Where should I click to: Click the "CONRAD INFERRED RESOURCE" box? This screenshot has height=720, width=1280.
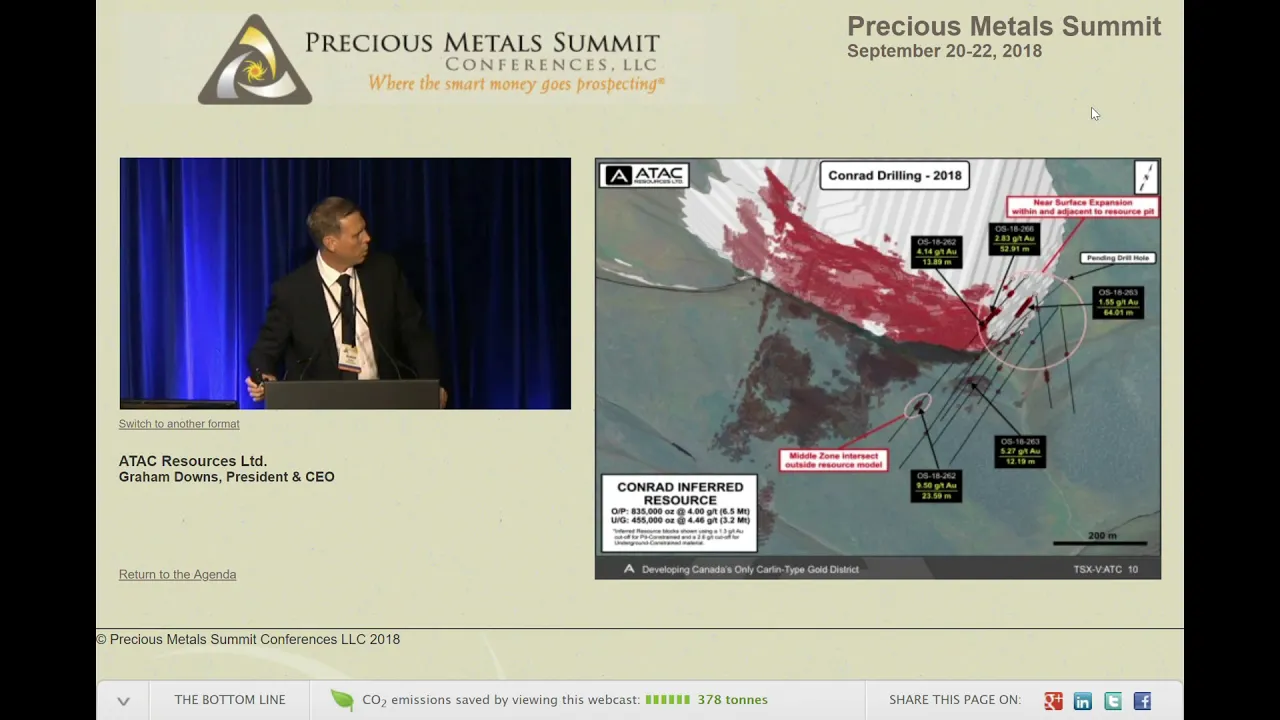(x=679, y=514)
